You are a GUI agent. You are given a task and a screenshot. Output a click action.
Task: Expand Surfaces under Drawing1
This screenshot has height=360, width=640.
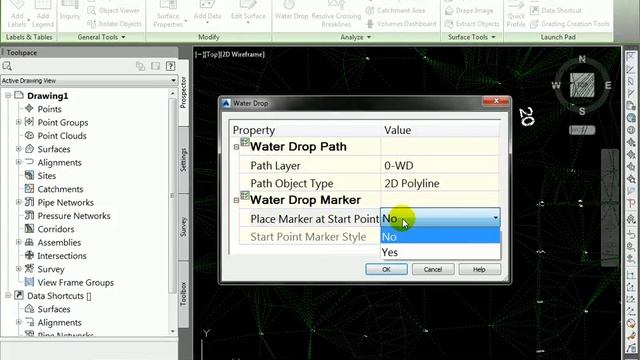click(18, 149)
